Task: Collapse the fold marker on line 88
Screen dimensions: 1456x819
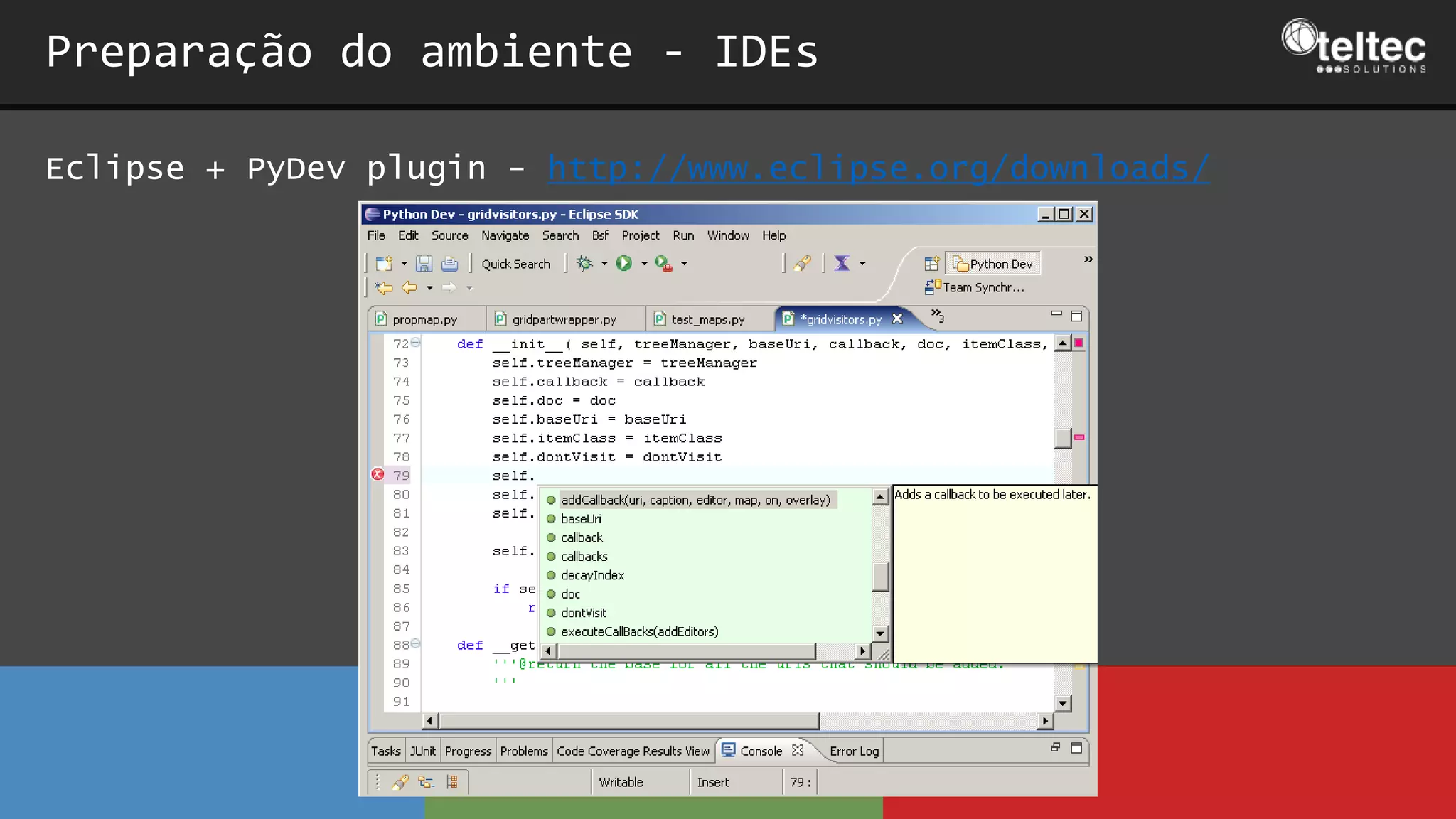Action: pyautogui.click(x=416, y=644)
